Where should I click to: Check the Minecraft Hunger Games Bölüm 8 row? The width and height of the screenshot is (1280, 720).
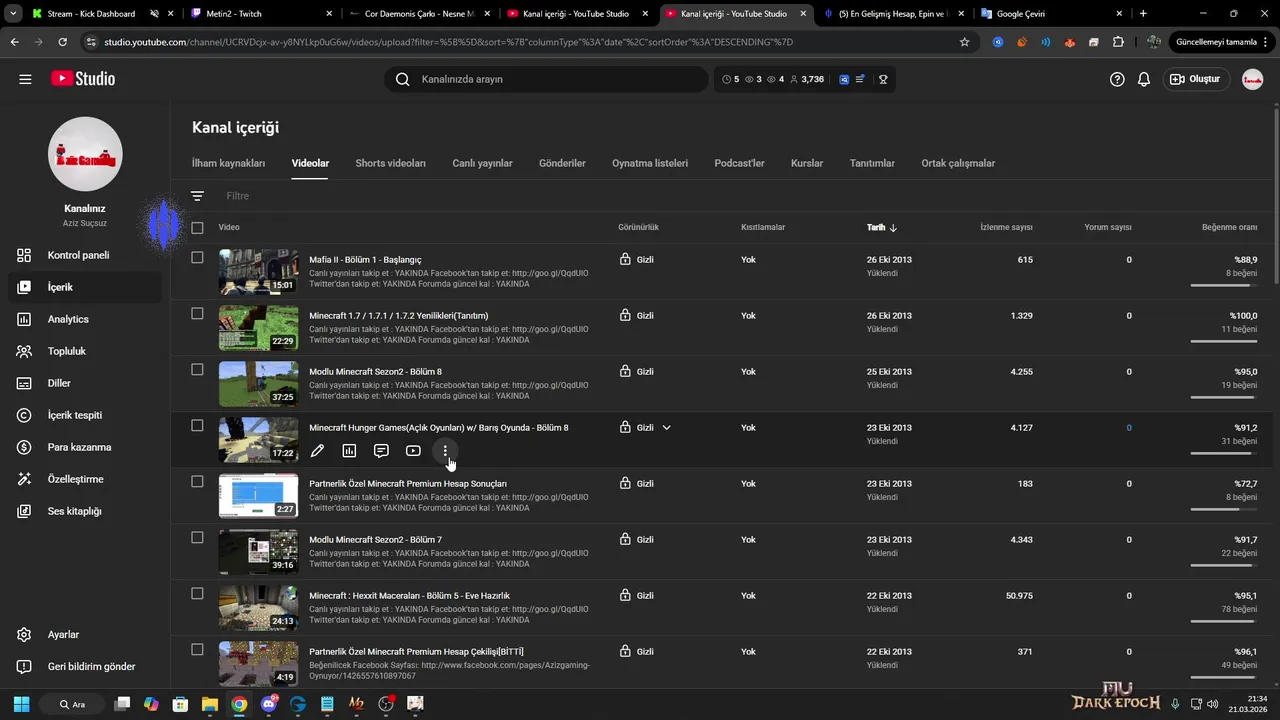197,426
